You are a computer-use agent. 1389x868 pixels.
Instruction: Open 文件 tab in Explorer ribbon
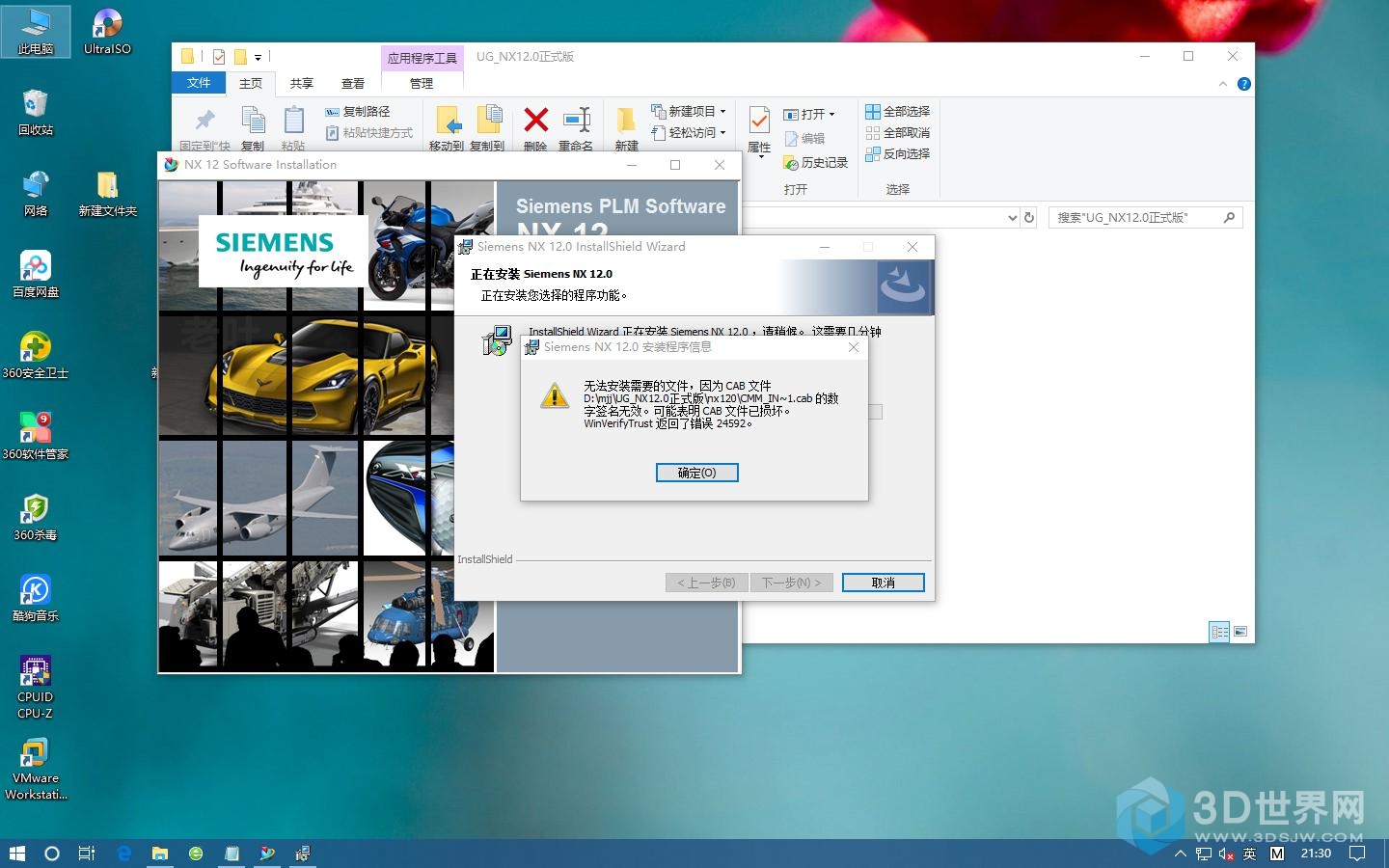click(199, 83)
